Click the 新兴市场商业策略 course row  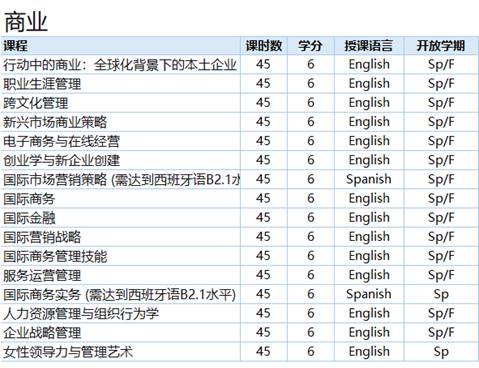point(239,122)
